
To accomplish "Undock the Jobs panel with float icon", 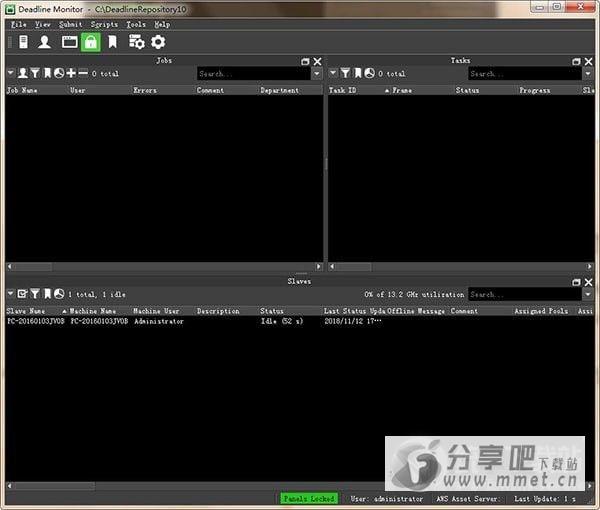I will (x=305, y=61).
